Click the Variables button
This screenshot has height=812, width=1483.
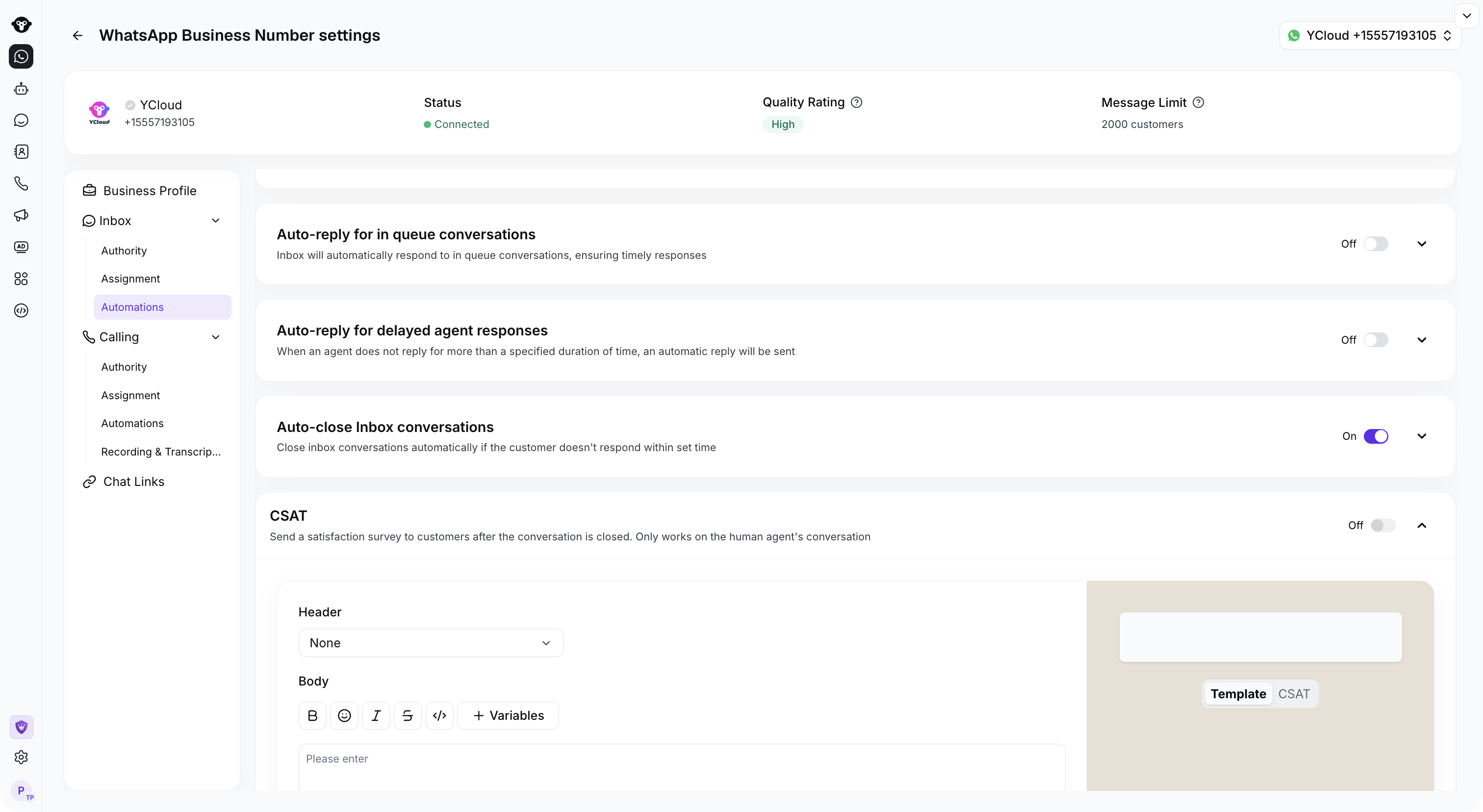click(x=508, y=716)
